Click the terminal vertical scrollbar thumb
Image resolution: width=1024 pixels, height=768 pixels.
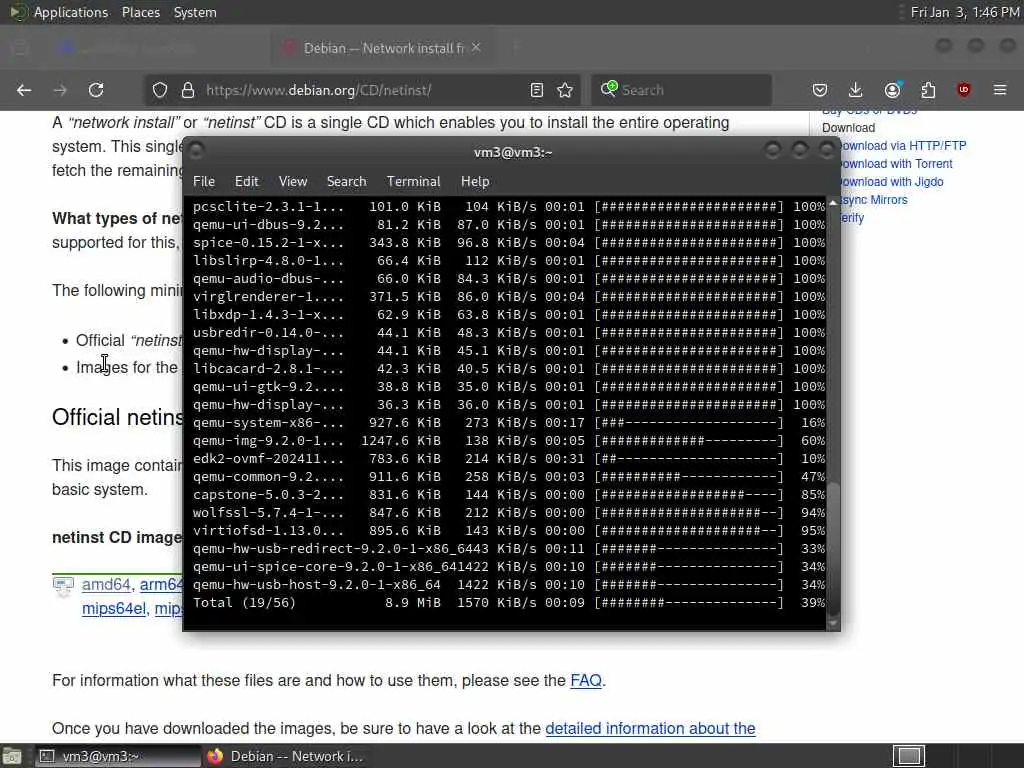tap(833, 549)
